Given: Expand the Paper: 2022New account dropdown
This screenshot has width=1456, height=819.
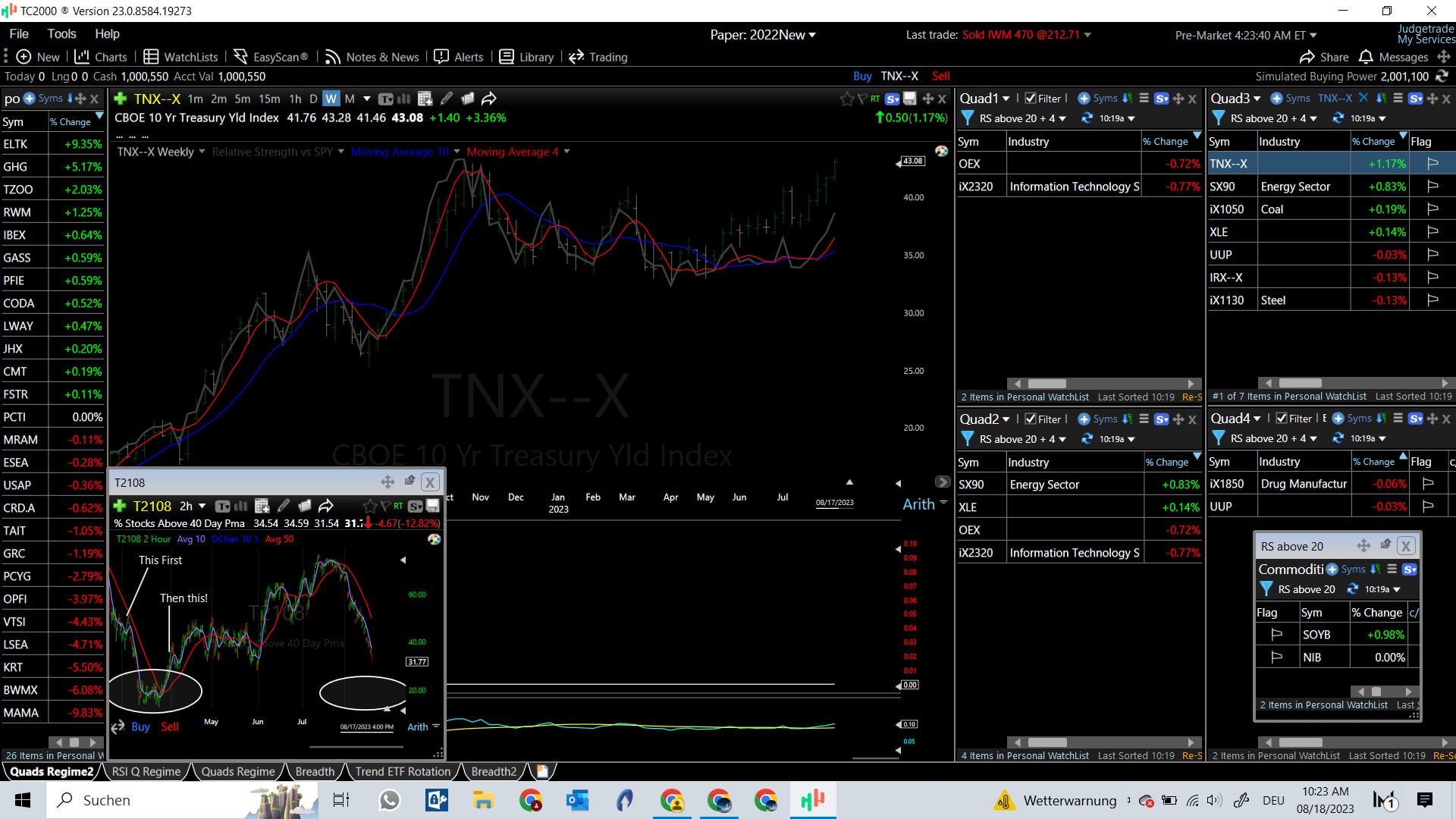Looking at the screenshot, I should point(812,35).
